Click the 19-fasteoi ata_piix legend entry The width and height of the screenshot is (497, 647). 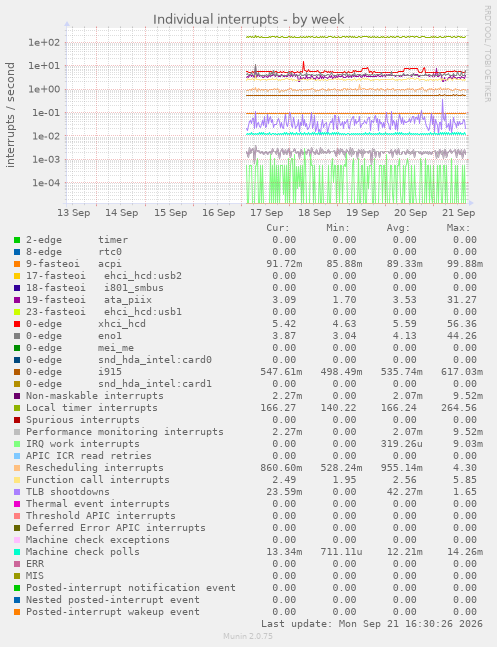pos(89,300)
